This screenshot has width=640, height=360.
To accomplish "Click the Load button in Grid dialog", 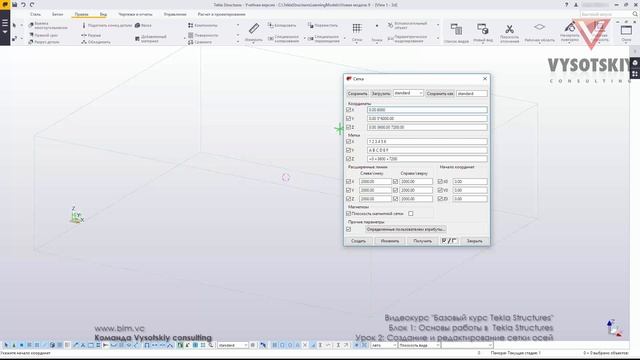I will 381,93.
